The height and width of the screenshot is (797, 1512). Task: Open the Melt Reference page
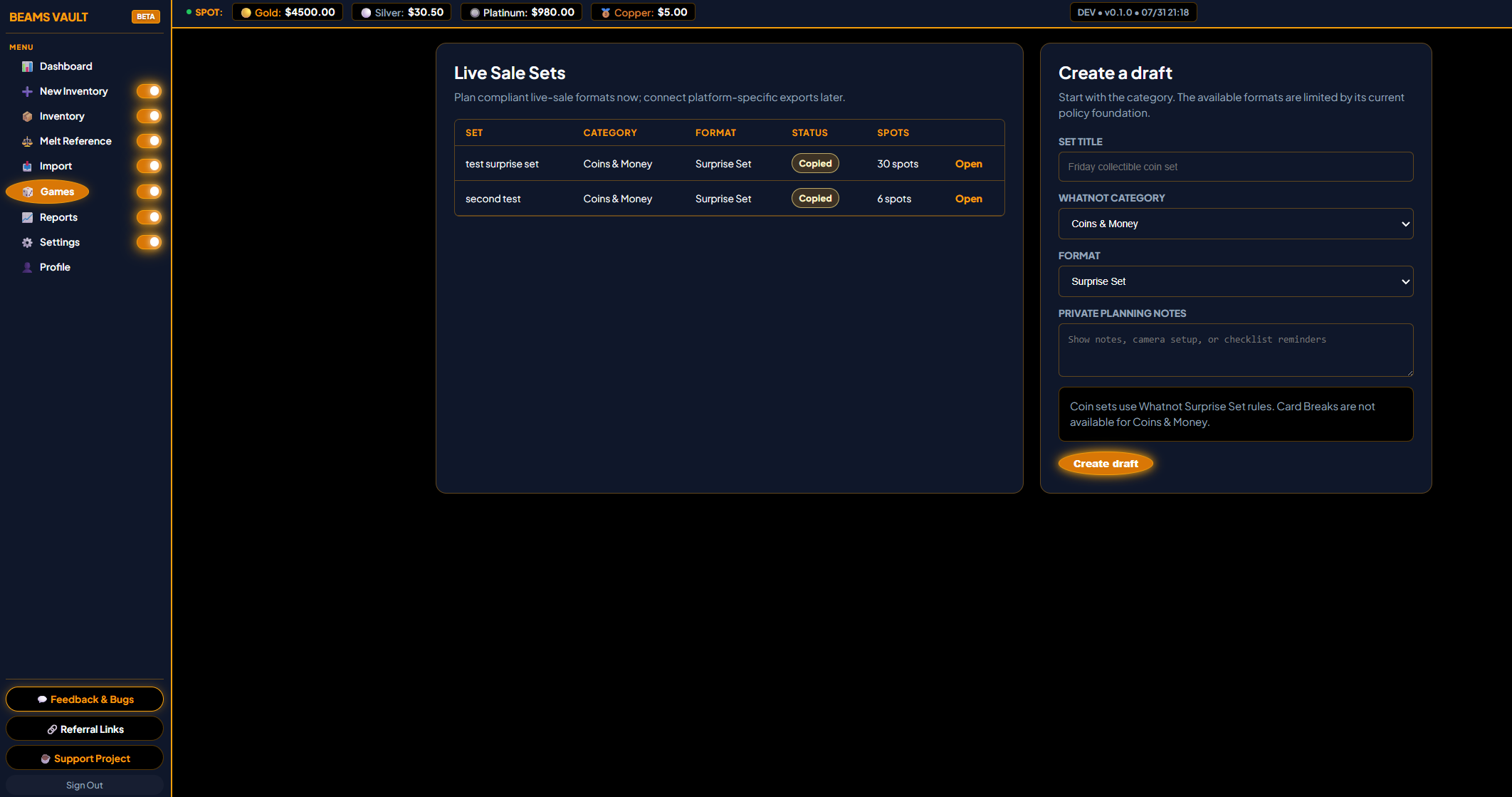point(75,141)
